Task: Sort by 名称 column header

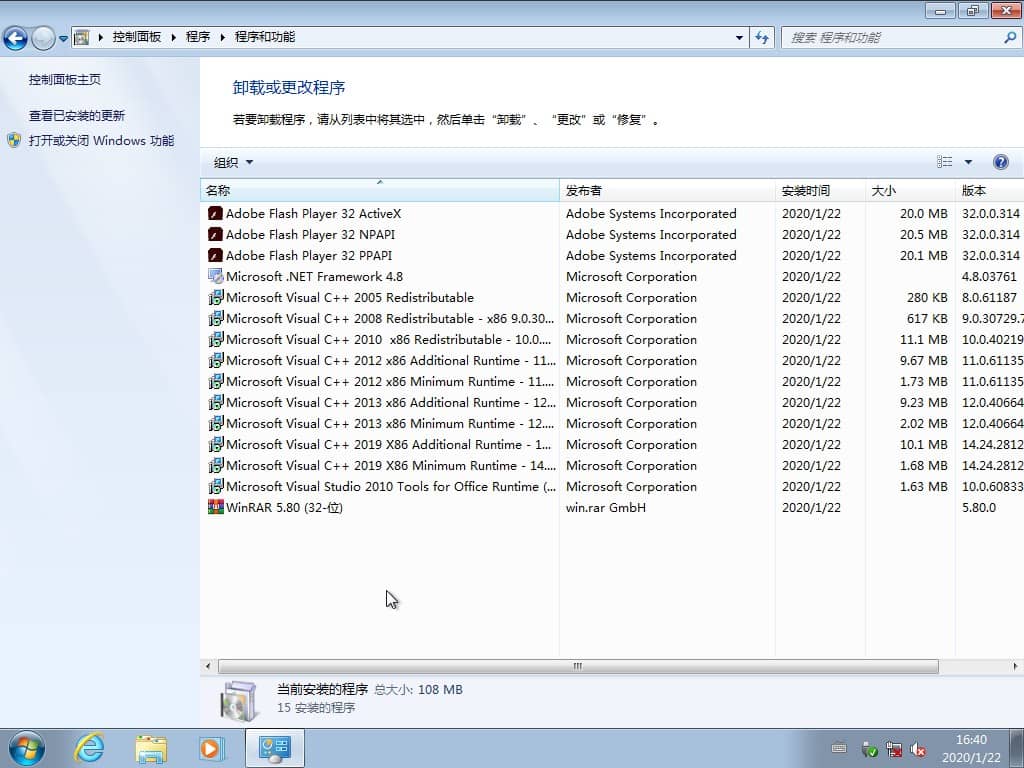Action: [x=379, y=191]
